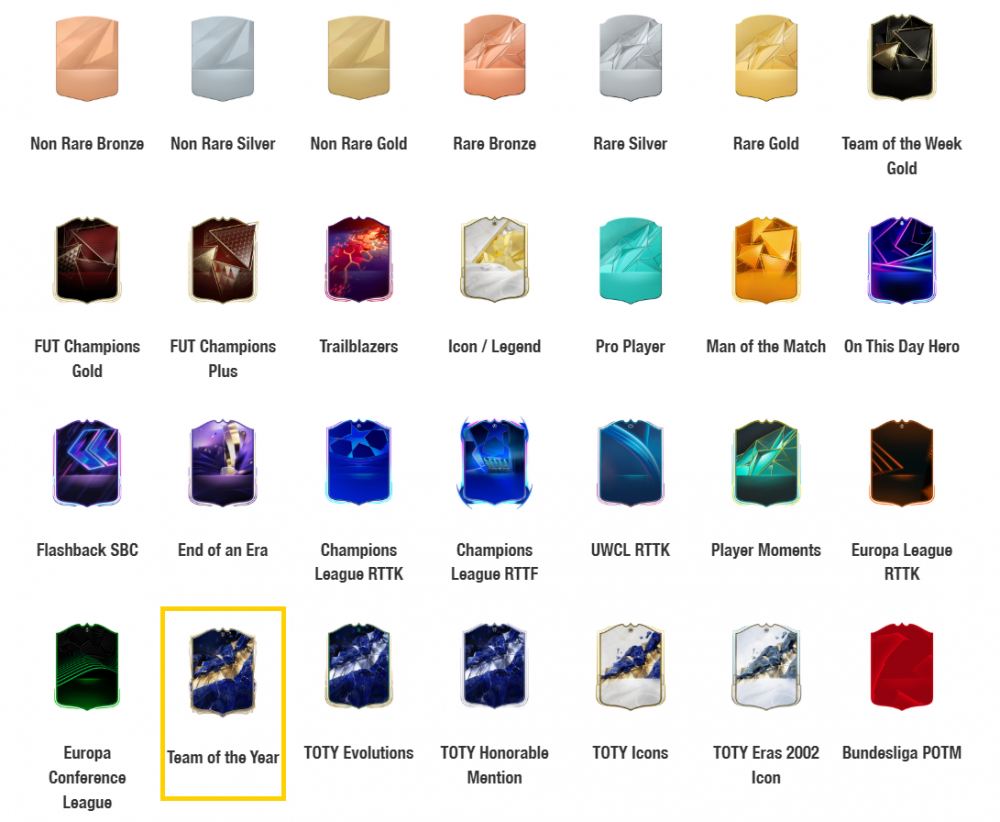
Task: Pick the Man of the Match card
Action: [x=766, y=260]
